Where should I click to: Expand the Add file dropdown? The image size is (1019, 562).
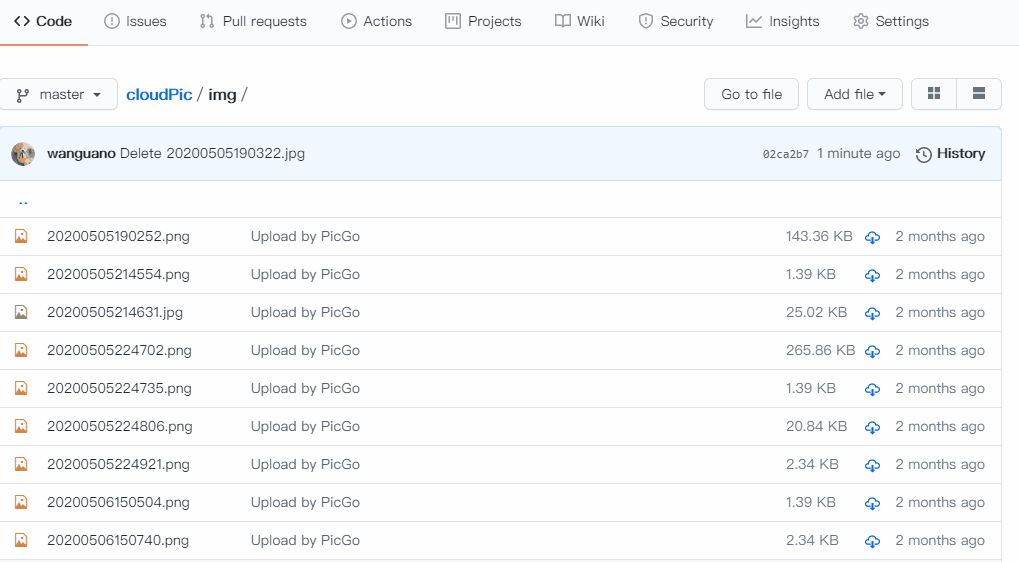coord(854,94)
